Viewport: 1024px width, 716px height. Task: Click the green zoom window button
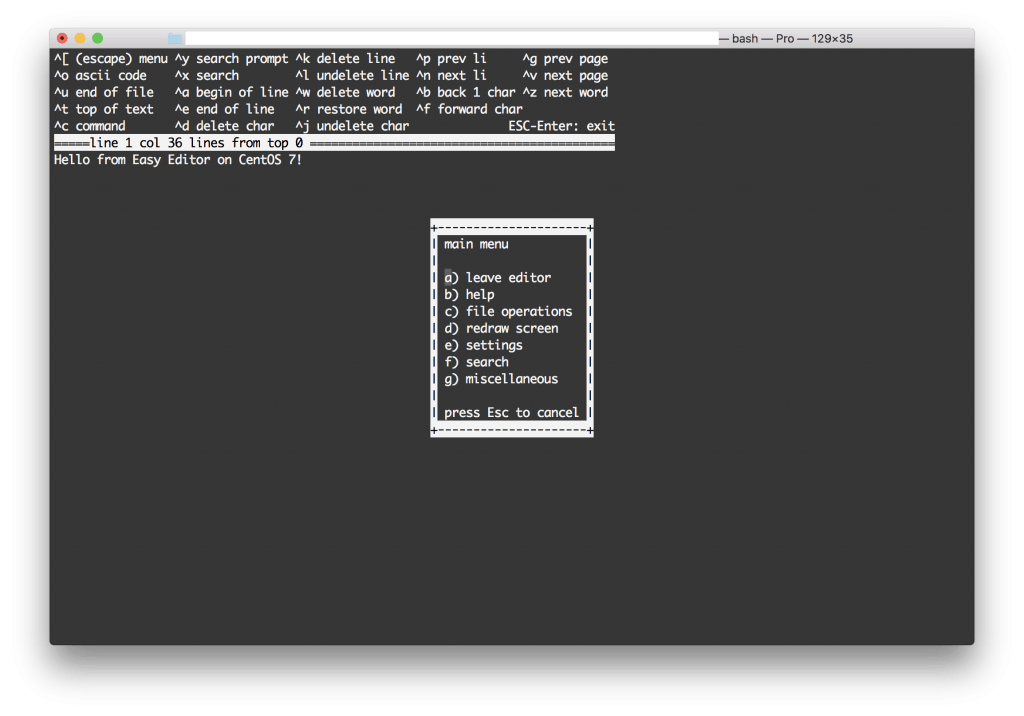[x=98, y=38]
